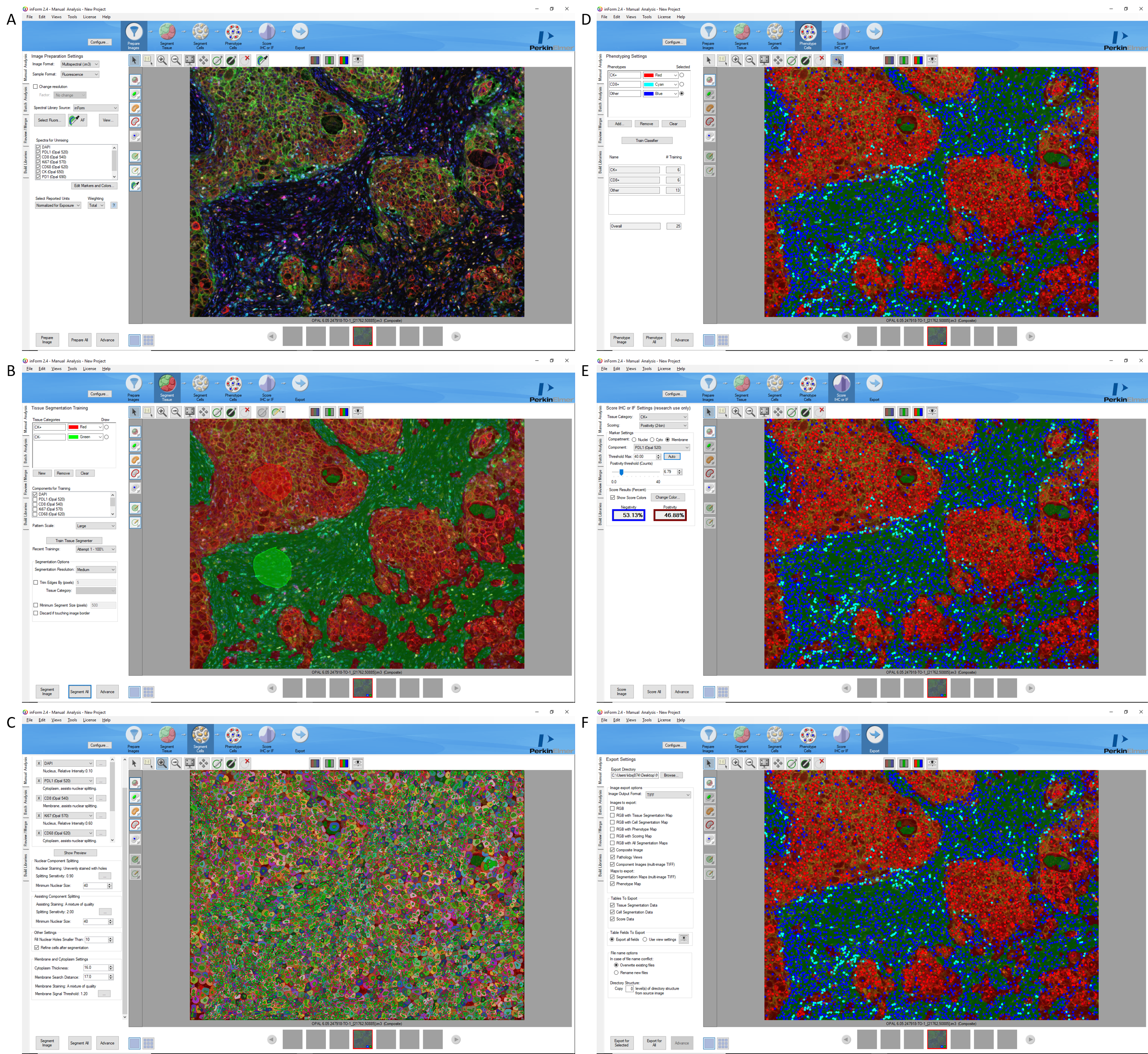The height and width of the screenshot is (1054, 1148).
Task: Toggle the eye view icon in panel D toolbar
Action: tap(932, 60)
